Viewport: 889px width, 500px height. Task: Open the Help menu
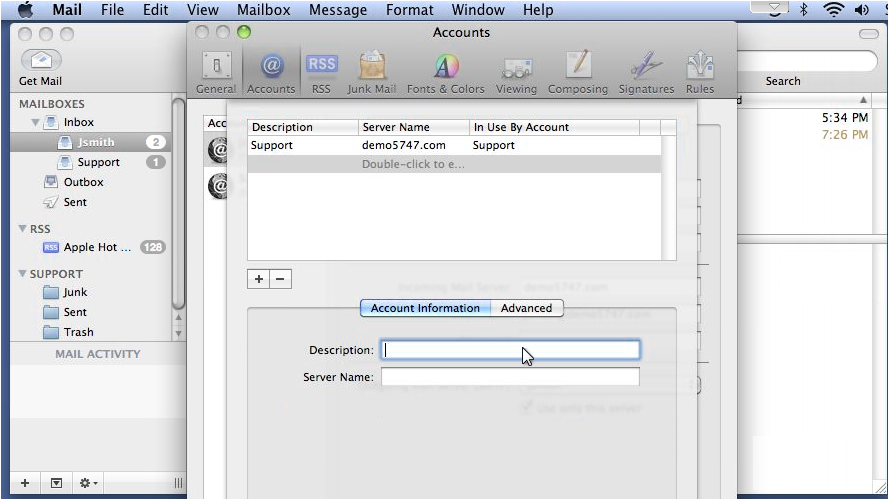click(x=538, y=10)
